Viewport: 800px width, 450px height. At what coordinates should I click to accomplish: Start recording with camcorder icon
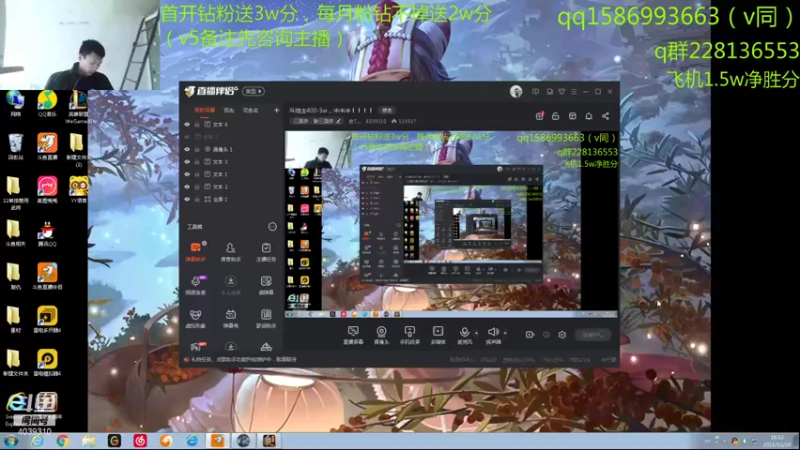530,335
